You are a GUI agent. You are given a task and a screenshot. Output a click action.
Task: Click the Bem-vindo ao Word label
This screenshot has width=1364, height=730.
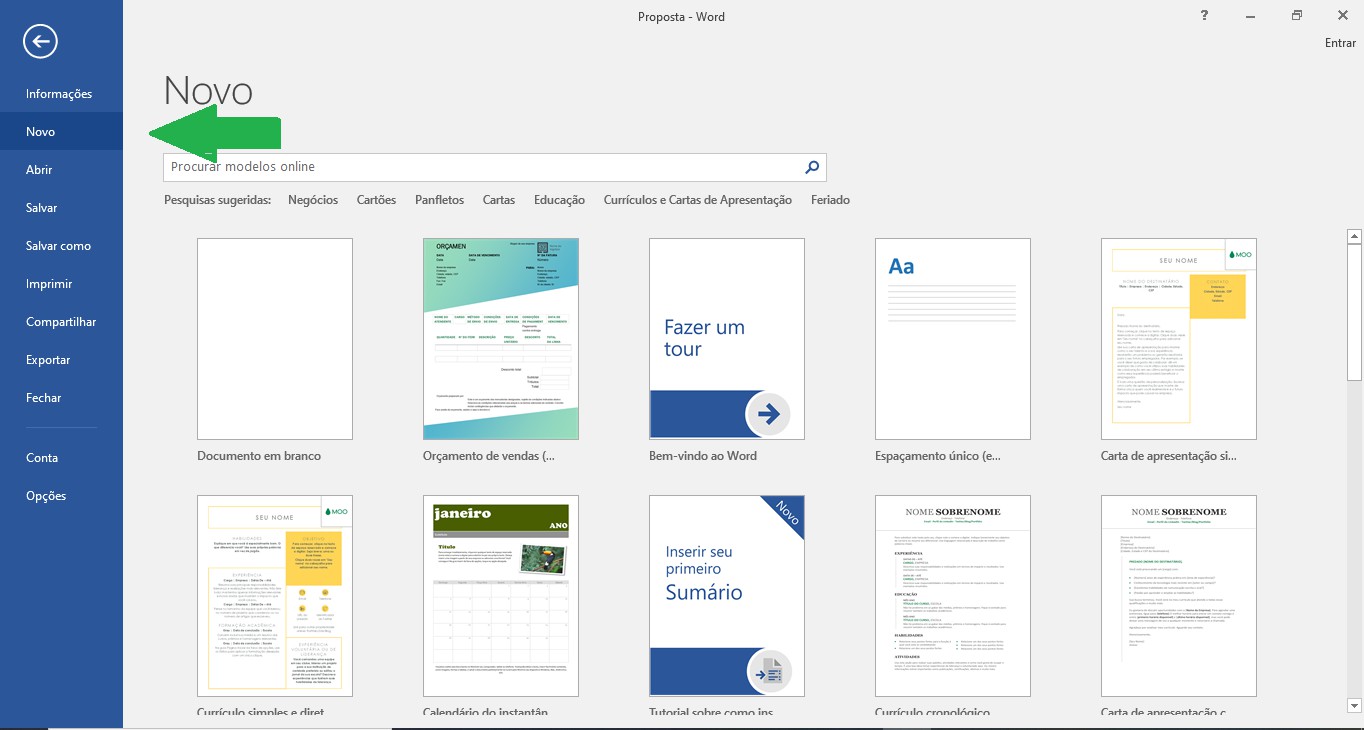(703, 456)
